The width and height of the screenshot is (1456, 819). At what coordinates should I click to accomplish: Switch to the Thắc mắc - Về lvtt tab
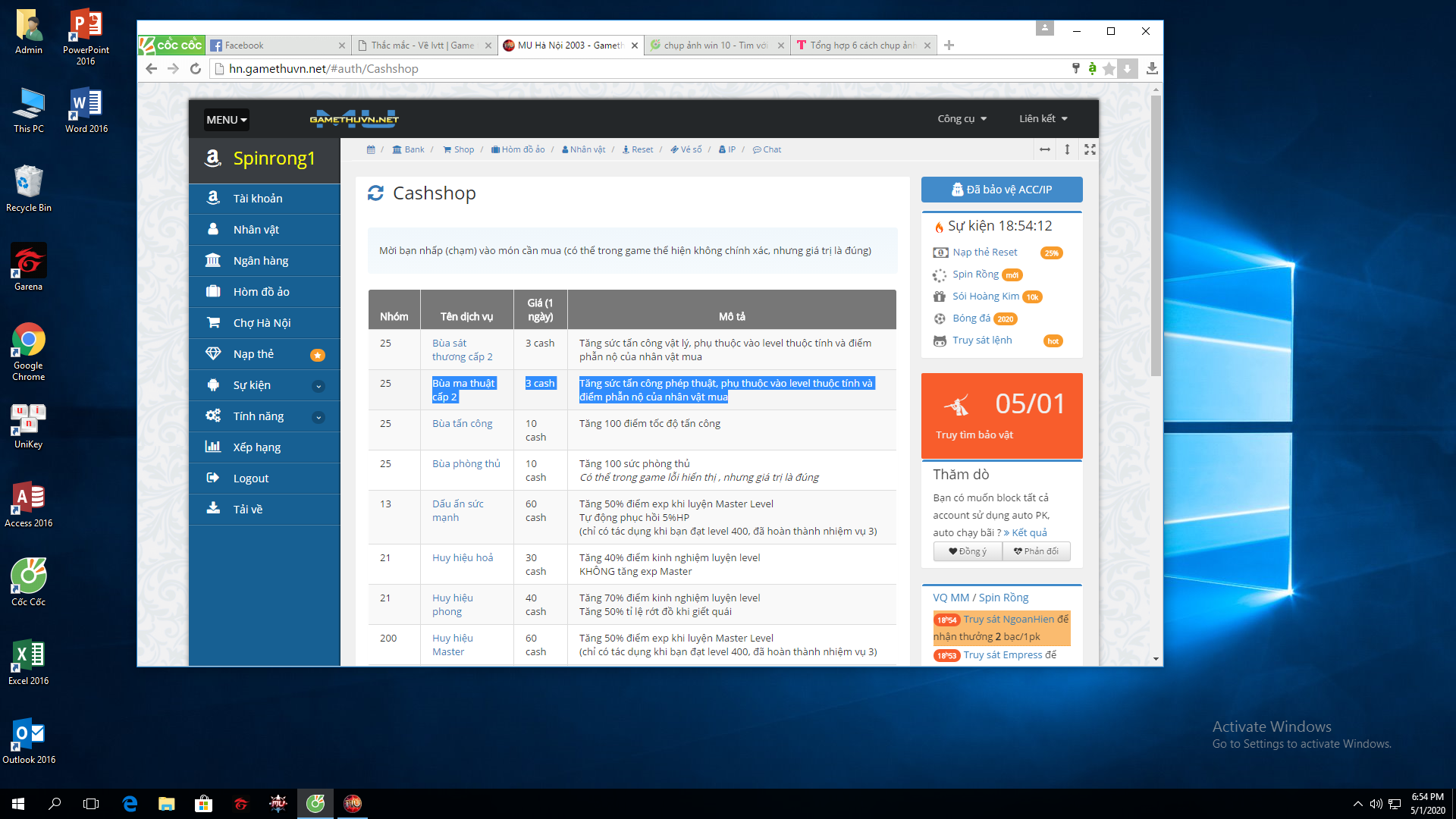click(422, 45)
